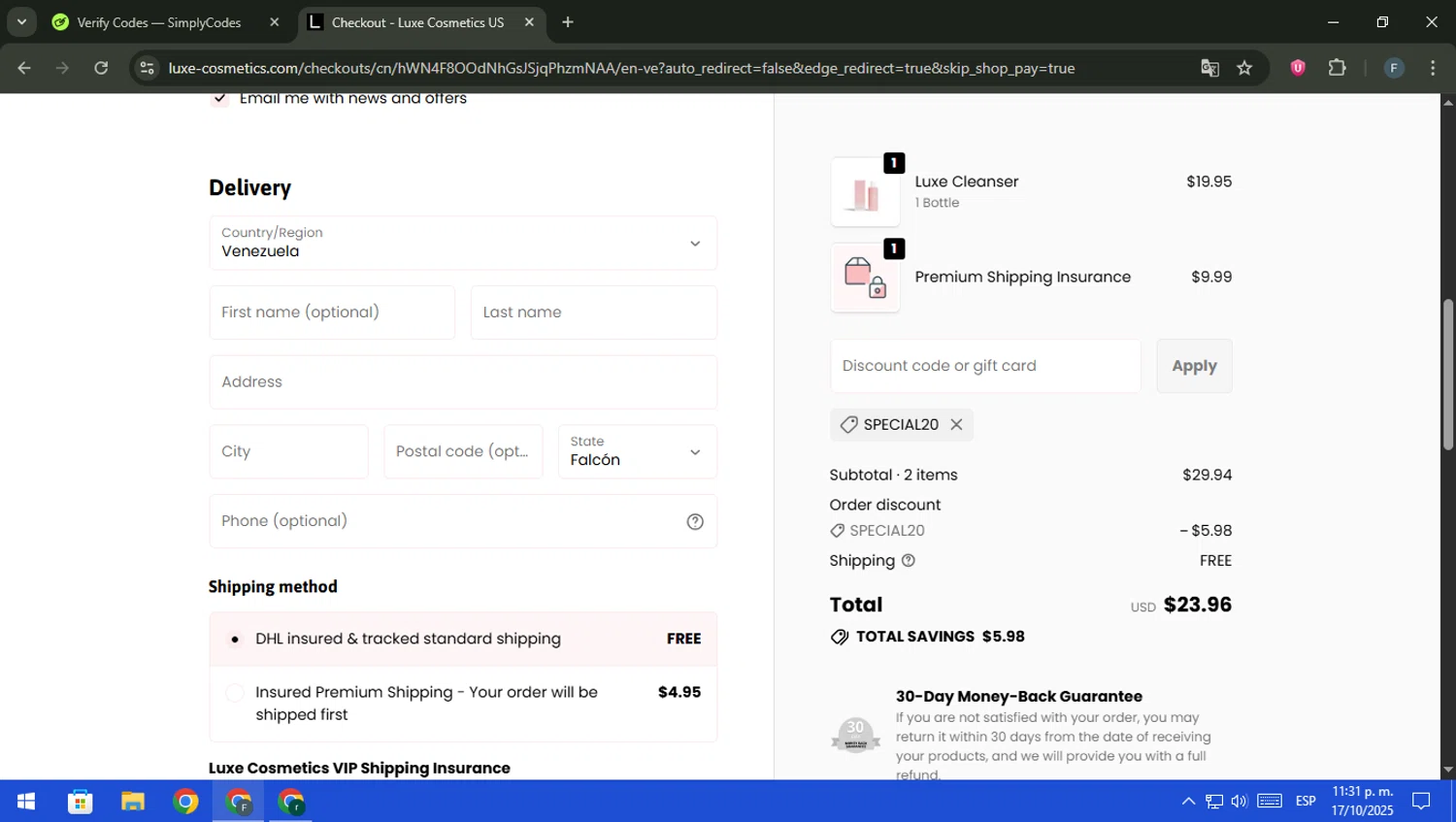Viewport: 1456px width, 822px height.
Task: Click the SPECIAL20 tag icon chip
Action: [x=848, y=424]
